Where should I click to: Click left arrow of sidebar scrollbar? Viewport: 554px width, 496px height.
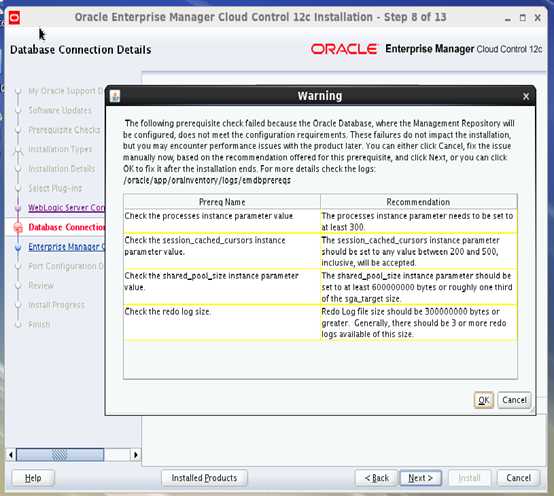(11, 455)
